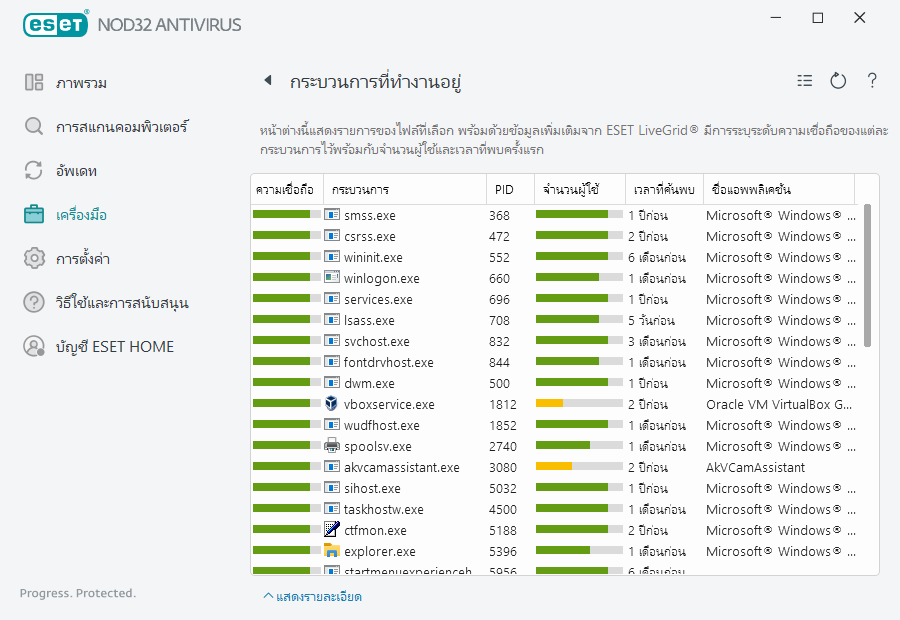Click the process list vertical scrollbar
Viewport: 900px width, 620px height.
(867, 275)
